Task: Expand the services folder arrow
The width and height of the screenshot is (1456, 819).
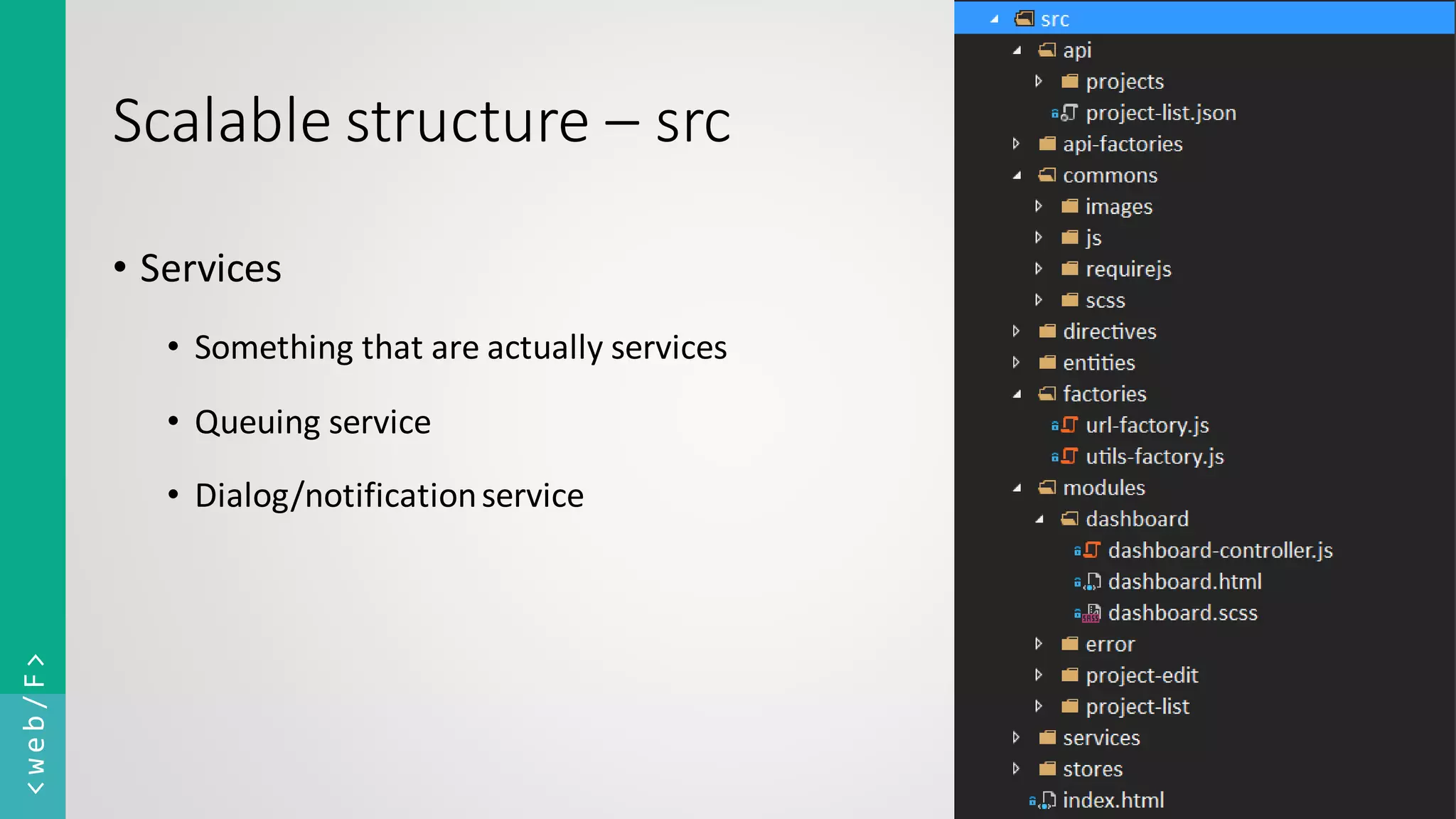Action: (1016, 737)
